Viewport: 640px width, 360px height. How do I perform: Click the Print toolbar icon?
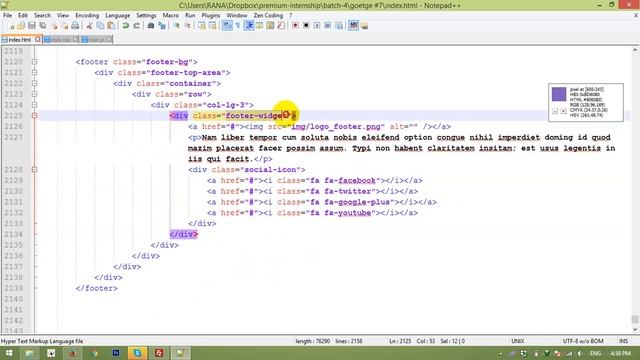(75, 26)
